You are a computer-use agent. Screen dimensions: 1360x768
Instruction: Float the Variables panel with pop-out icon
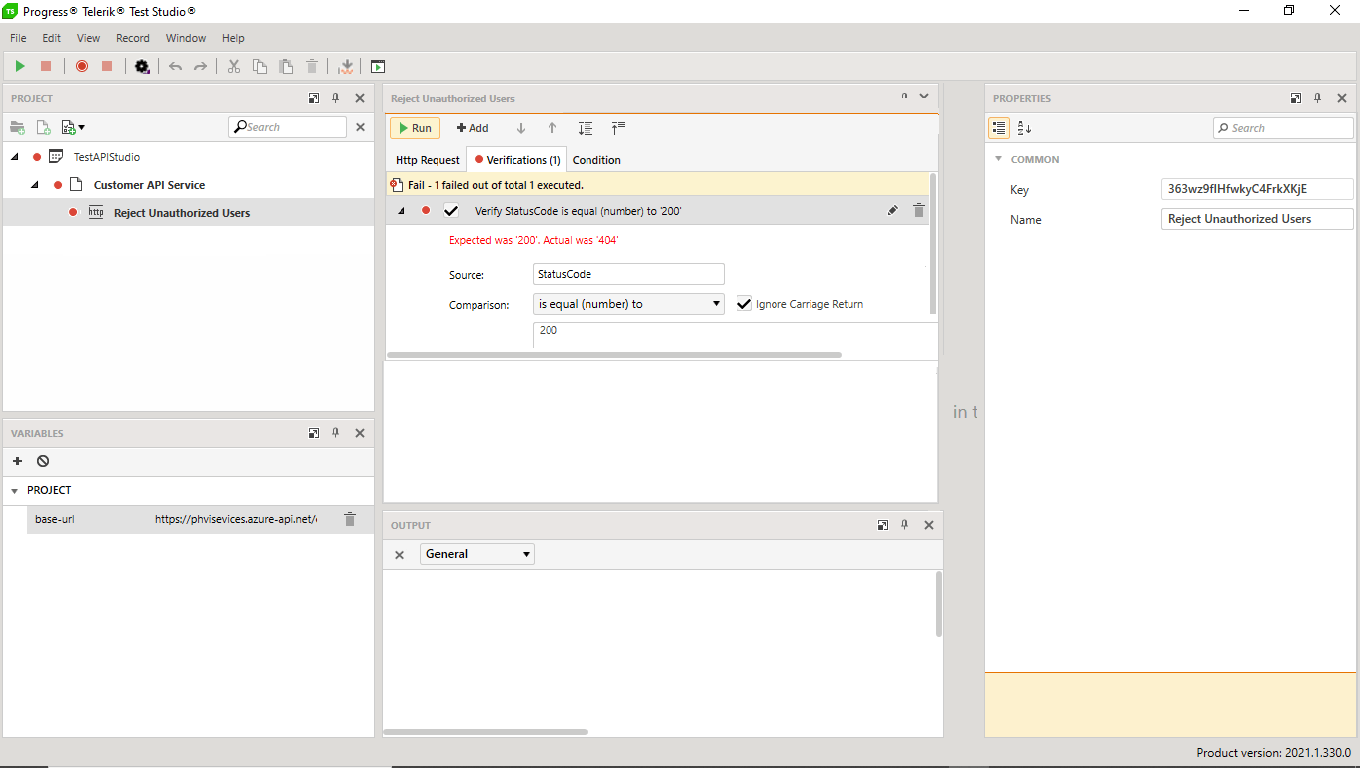point(314,433)
